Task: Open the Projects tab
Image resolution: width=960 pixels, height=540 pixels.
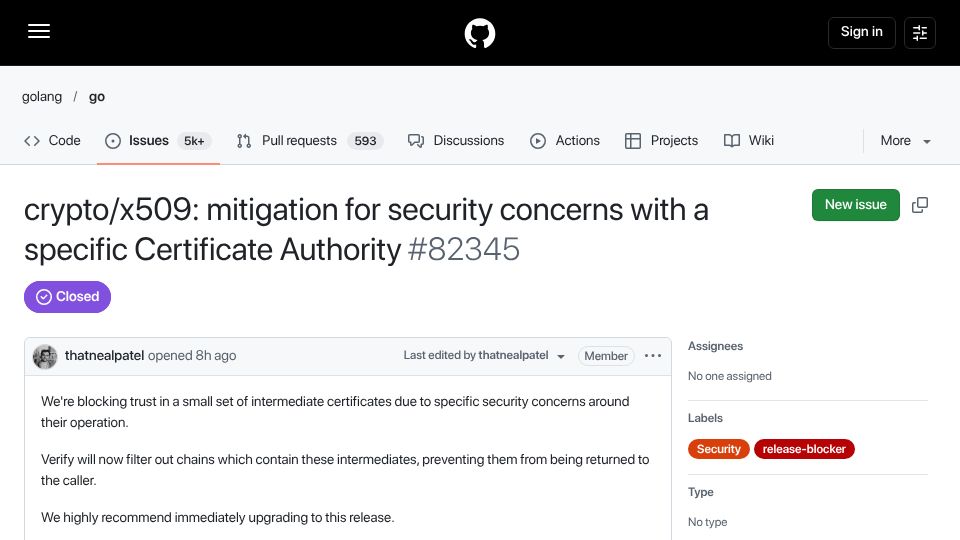Action: [x=661, y=141]
